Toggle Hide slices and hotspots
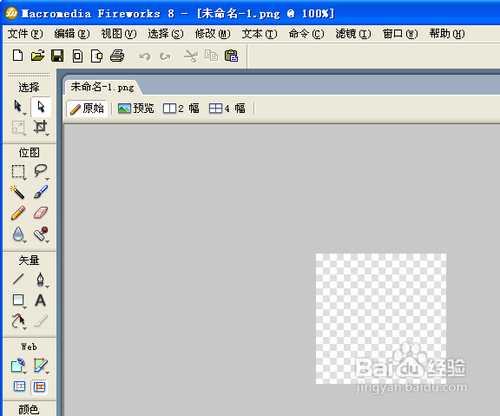Screen dimensions: 500x416 tap(19, 386)
